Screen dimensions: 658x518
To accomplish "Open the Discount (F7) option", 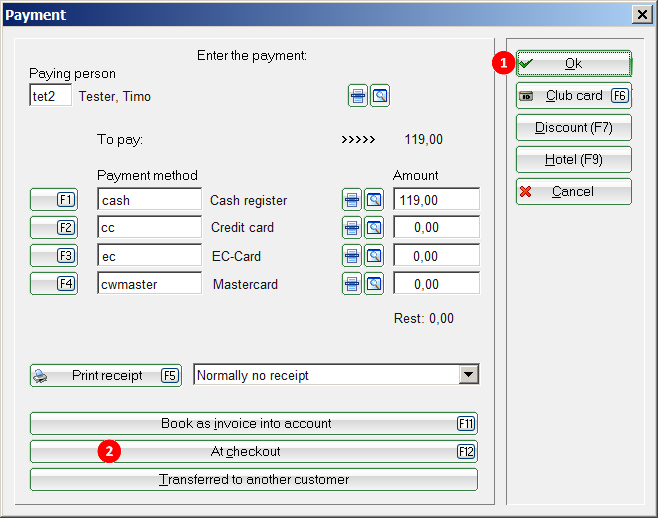I will click(x=573, y=128).
